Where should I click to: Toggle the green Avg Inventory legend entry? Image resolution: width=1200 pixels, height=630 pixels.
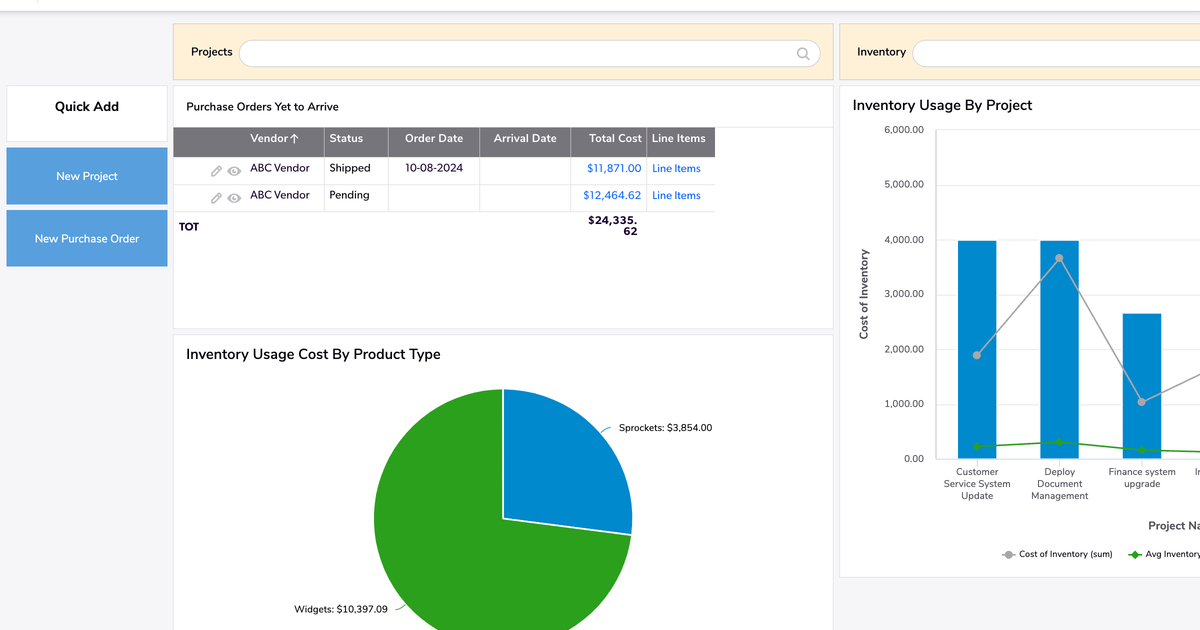click(1163, 555)
